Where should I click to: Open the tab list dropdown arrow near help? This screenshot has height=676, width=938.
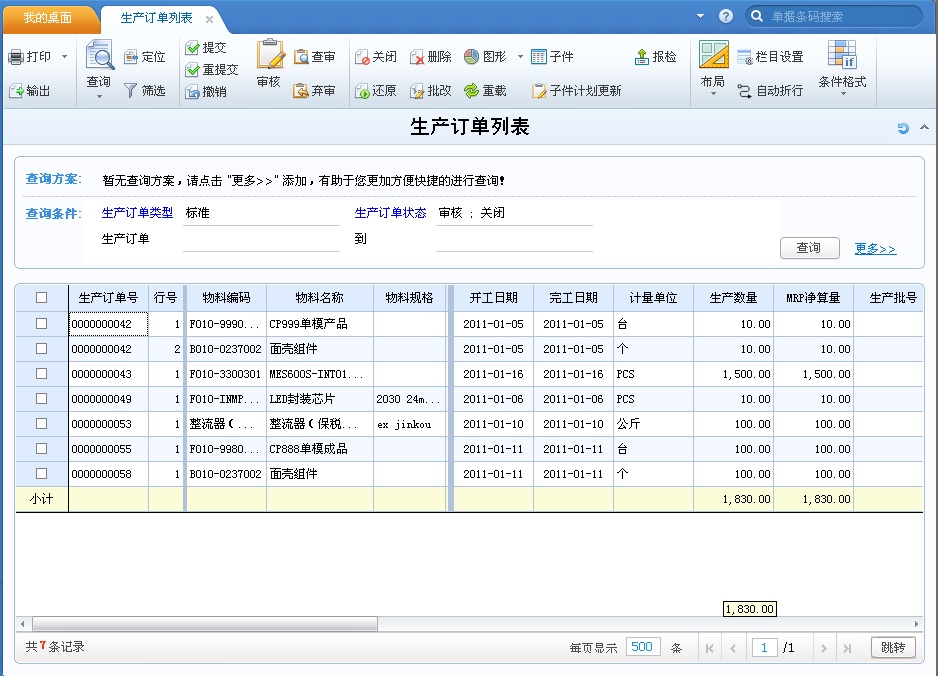click(701, 16)
